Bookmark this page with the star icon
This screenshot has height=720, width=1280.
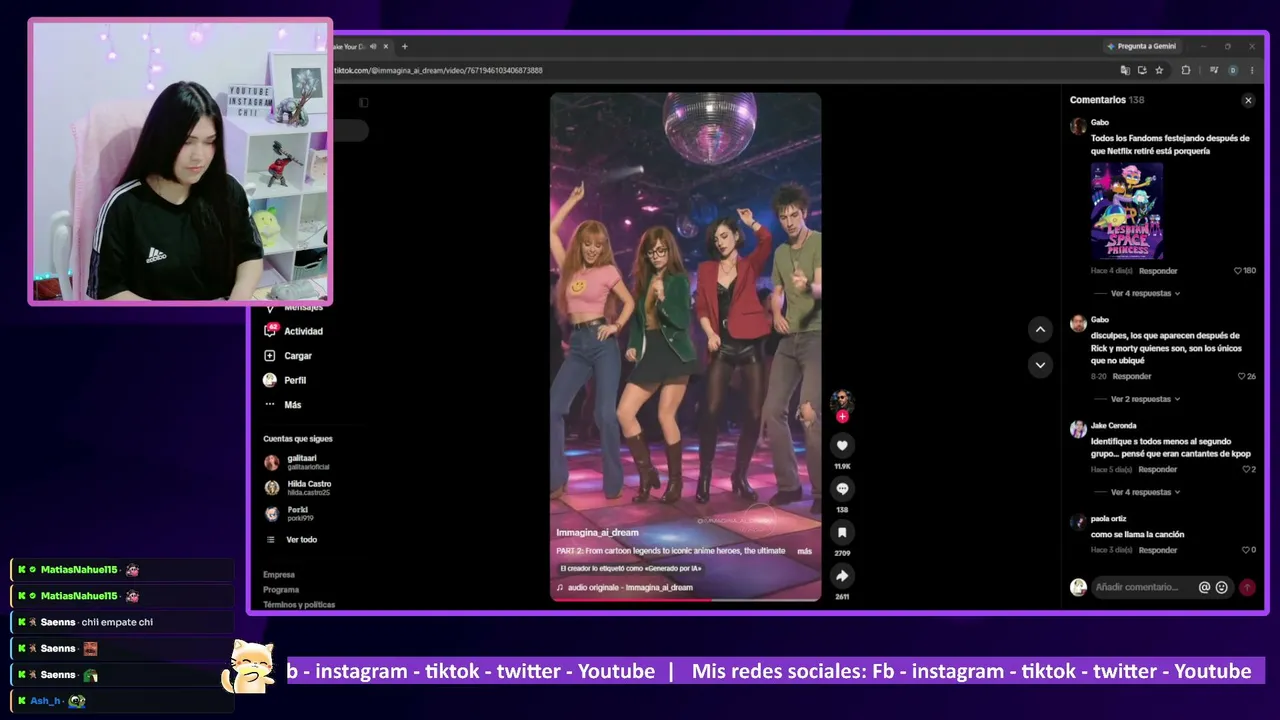tap(1159, 70)
